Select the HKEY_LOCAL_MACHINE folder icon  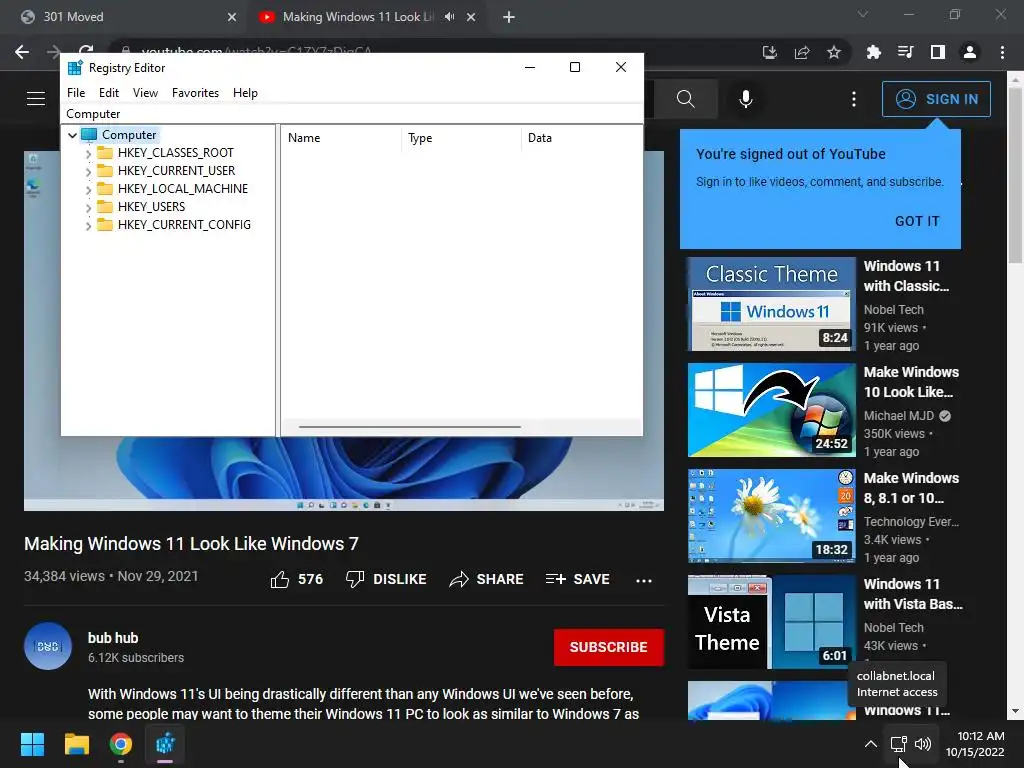[x=104, y=189]
